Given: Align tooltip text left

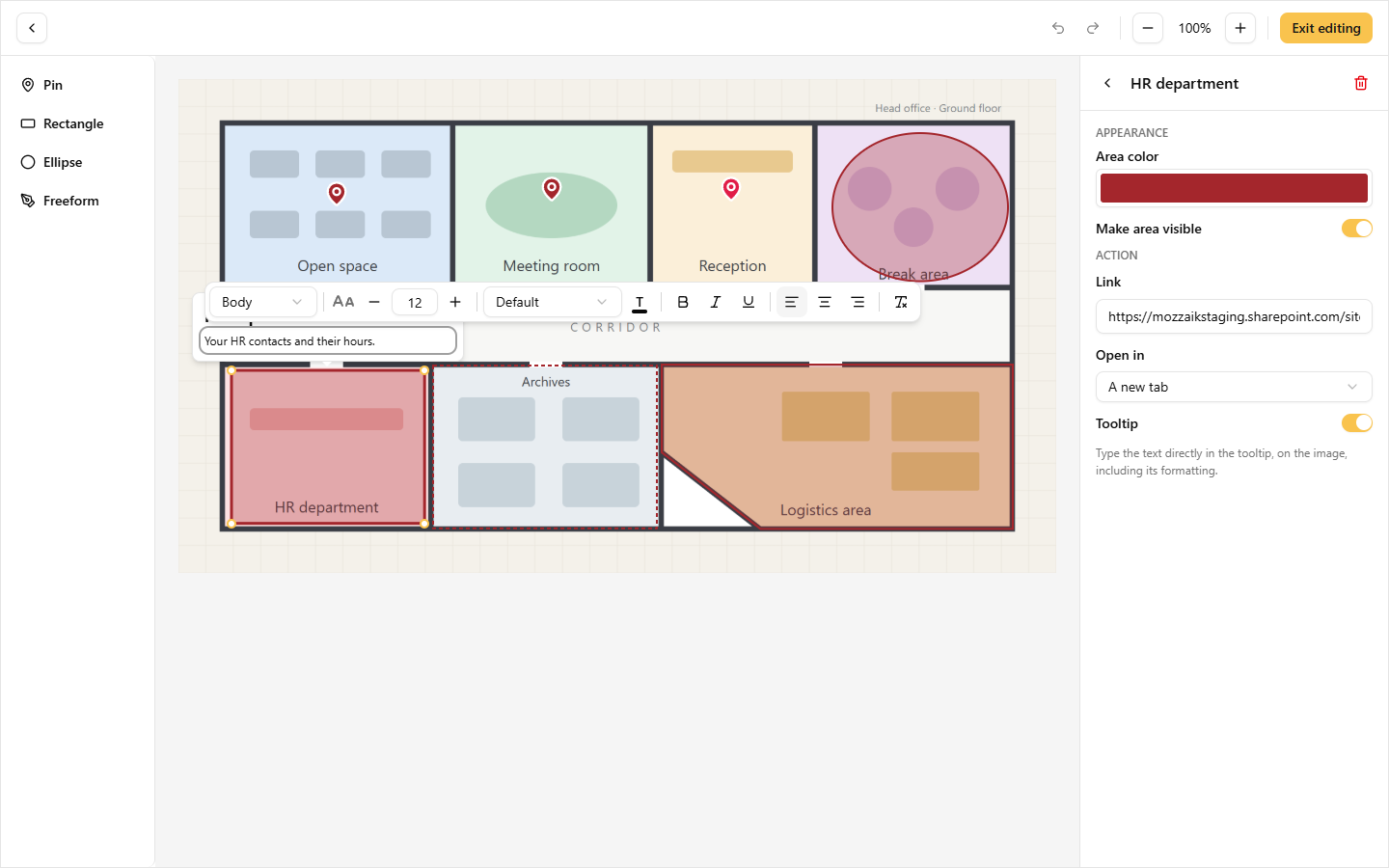Looking at the screenshot, I should [791, 302].
